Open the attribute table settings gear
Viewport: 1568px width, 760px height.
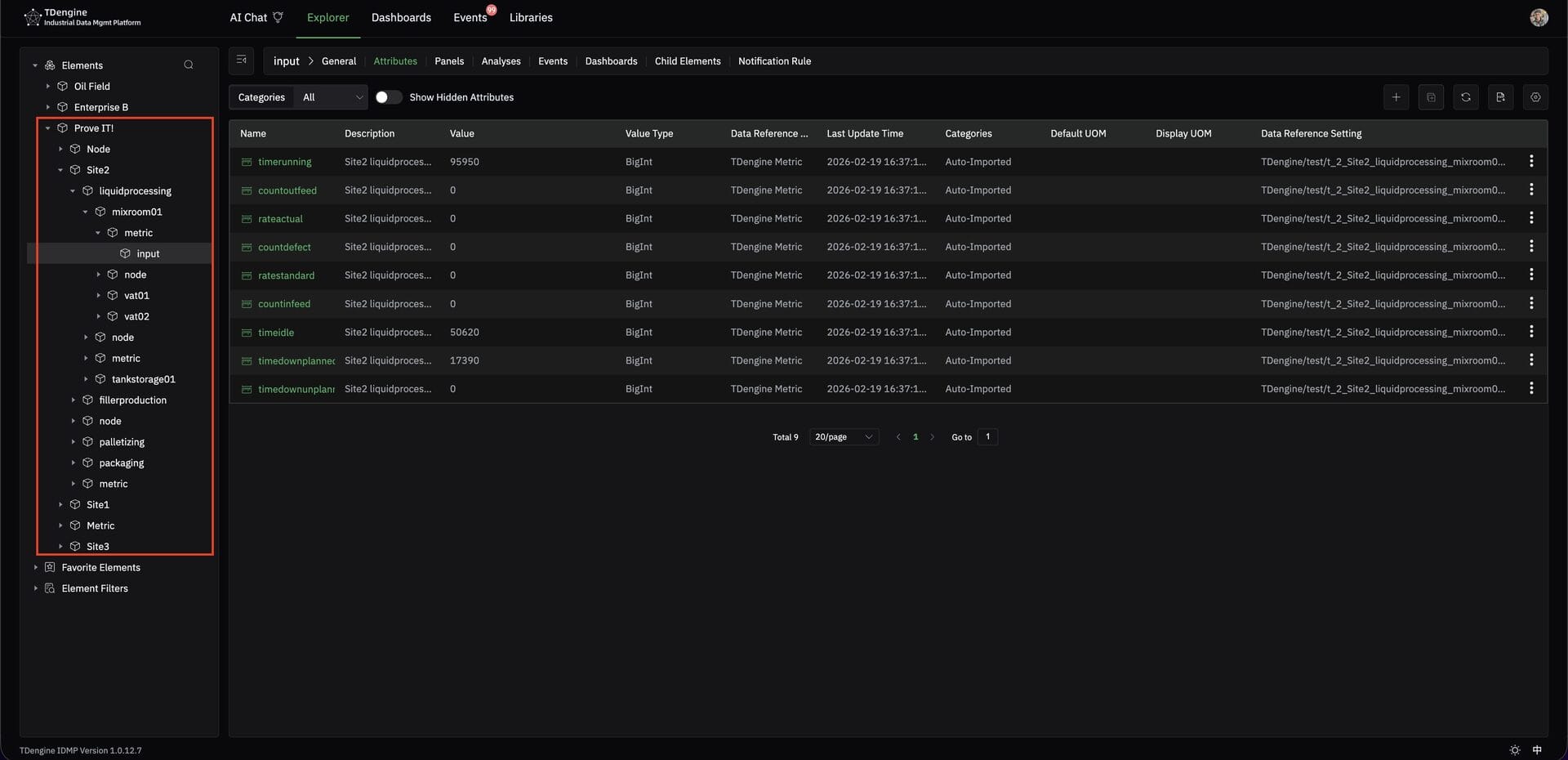point(1535,97)
